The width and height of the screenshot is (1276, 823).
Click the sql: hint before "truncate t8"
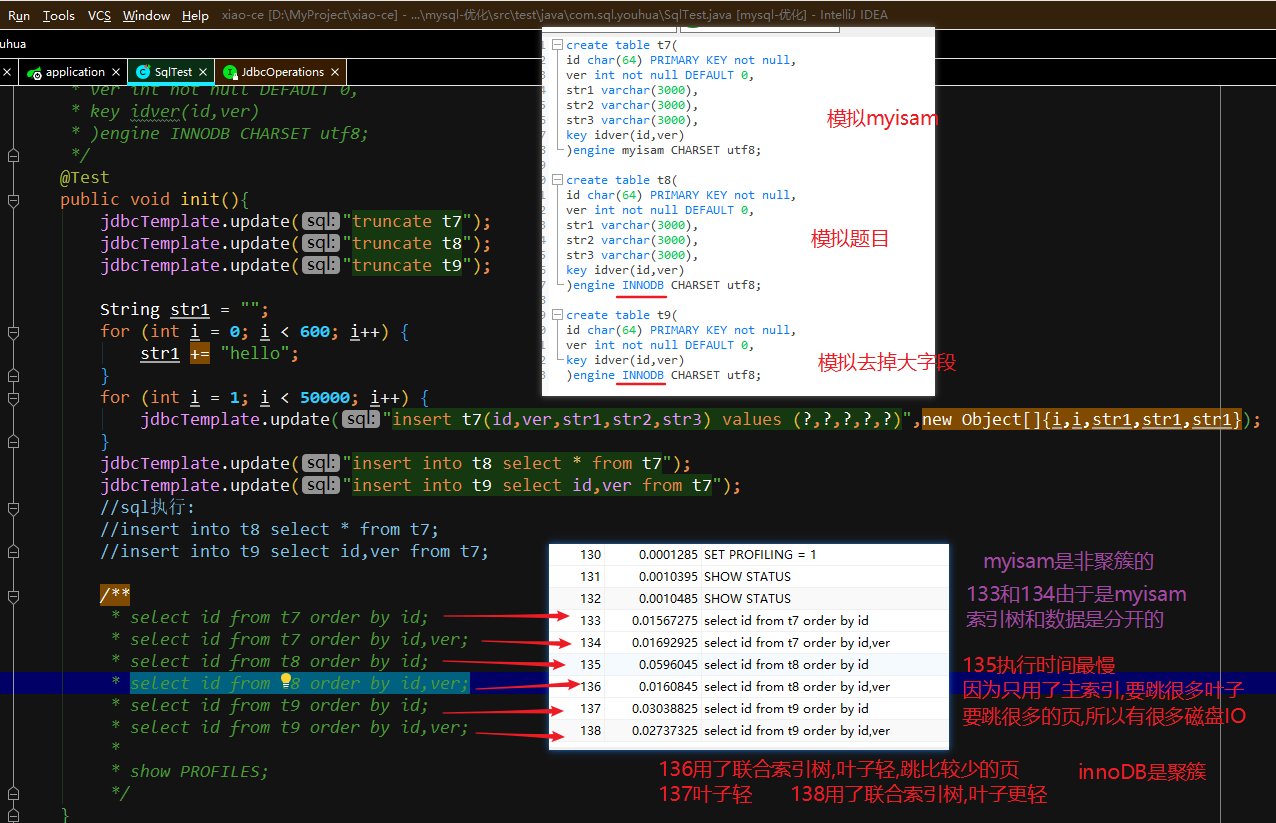click(320, 244)
